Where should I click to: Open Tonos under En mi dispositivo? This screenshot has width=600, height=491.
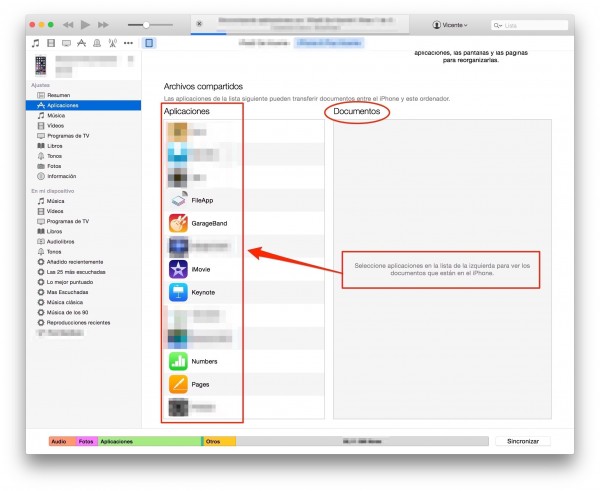pyautogui.click(x=83, y=251)
